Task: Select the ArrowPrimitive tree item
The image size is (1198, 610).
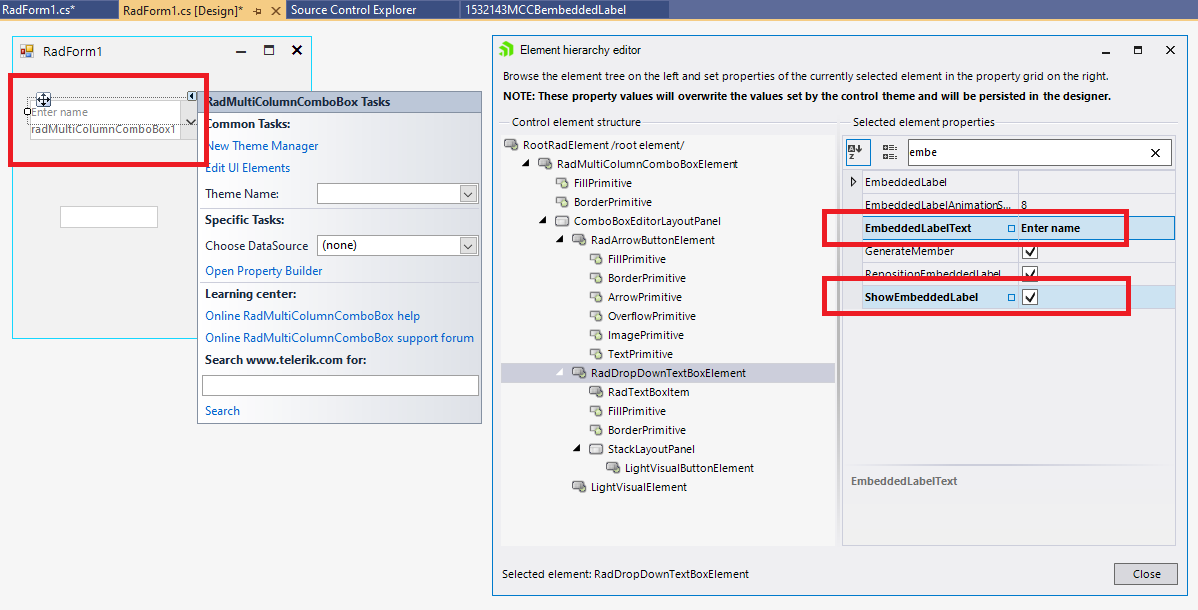Action: 645,297
